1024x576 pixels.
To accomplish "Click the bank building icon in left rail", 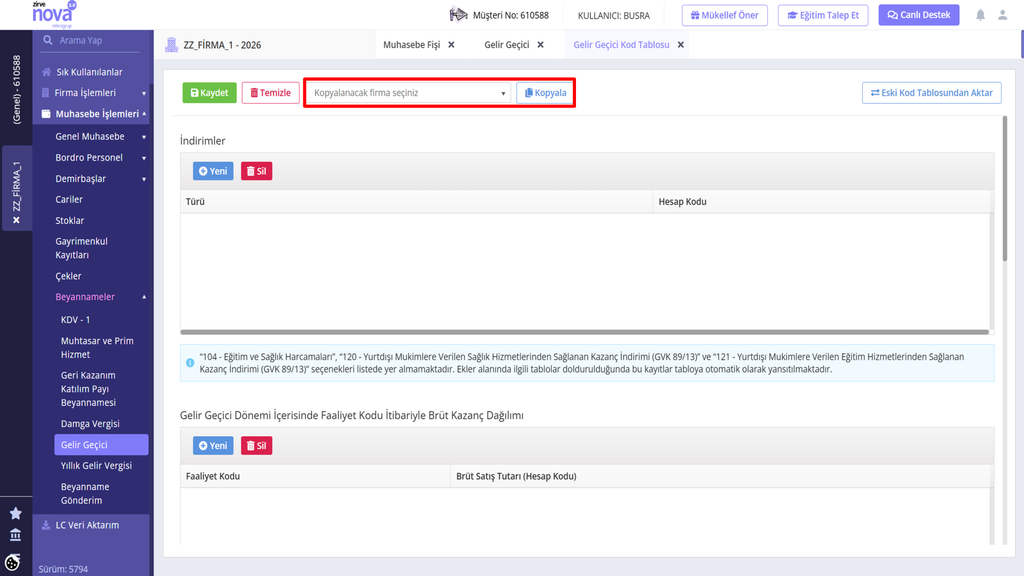I will point(16,535).
